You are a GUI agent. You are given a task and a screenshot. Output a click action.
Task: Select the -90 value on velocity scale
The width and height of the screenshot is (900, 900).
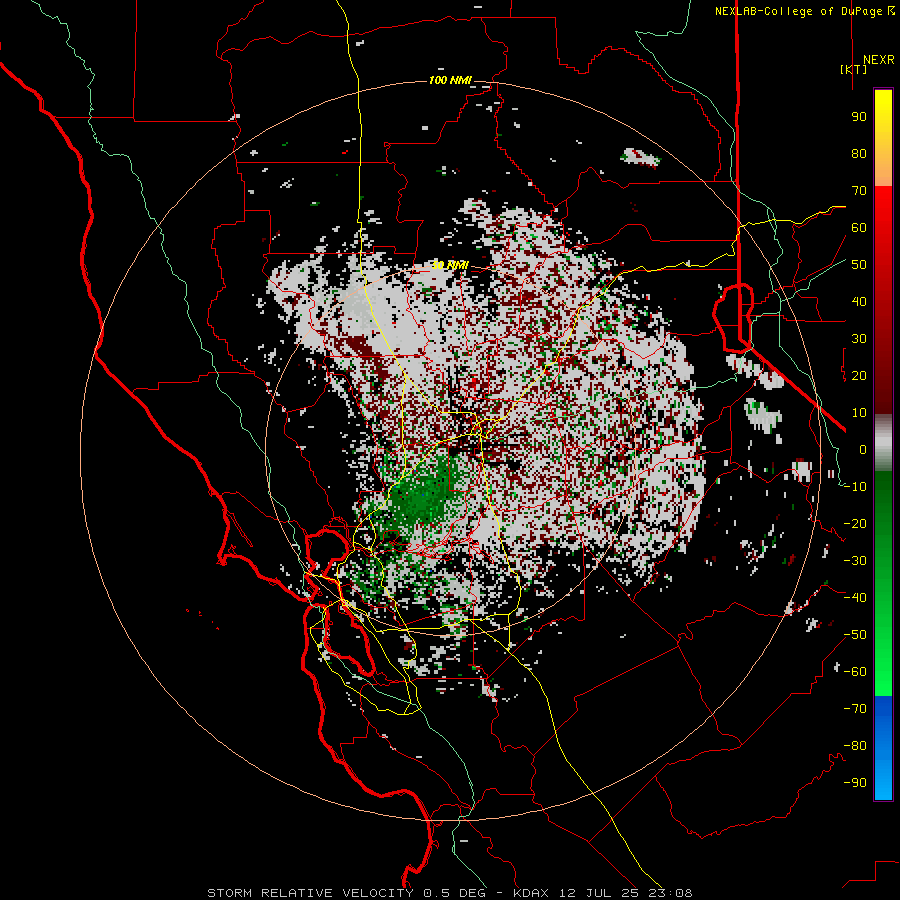click(x=855, y=783)
